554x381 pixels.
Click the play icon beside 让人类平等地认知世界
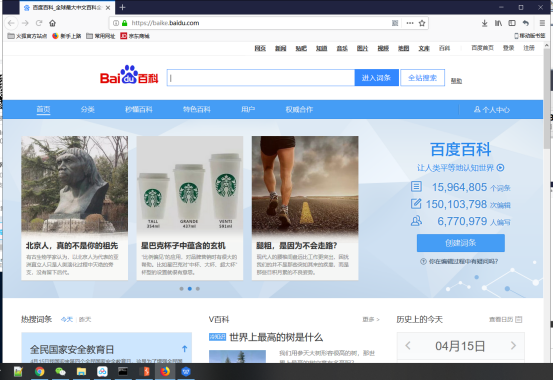coord(500,168)
